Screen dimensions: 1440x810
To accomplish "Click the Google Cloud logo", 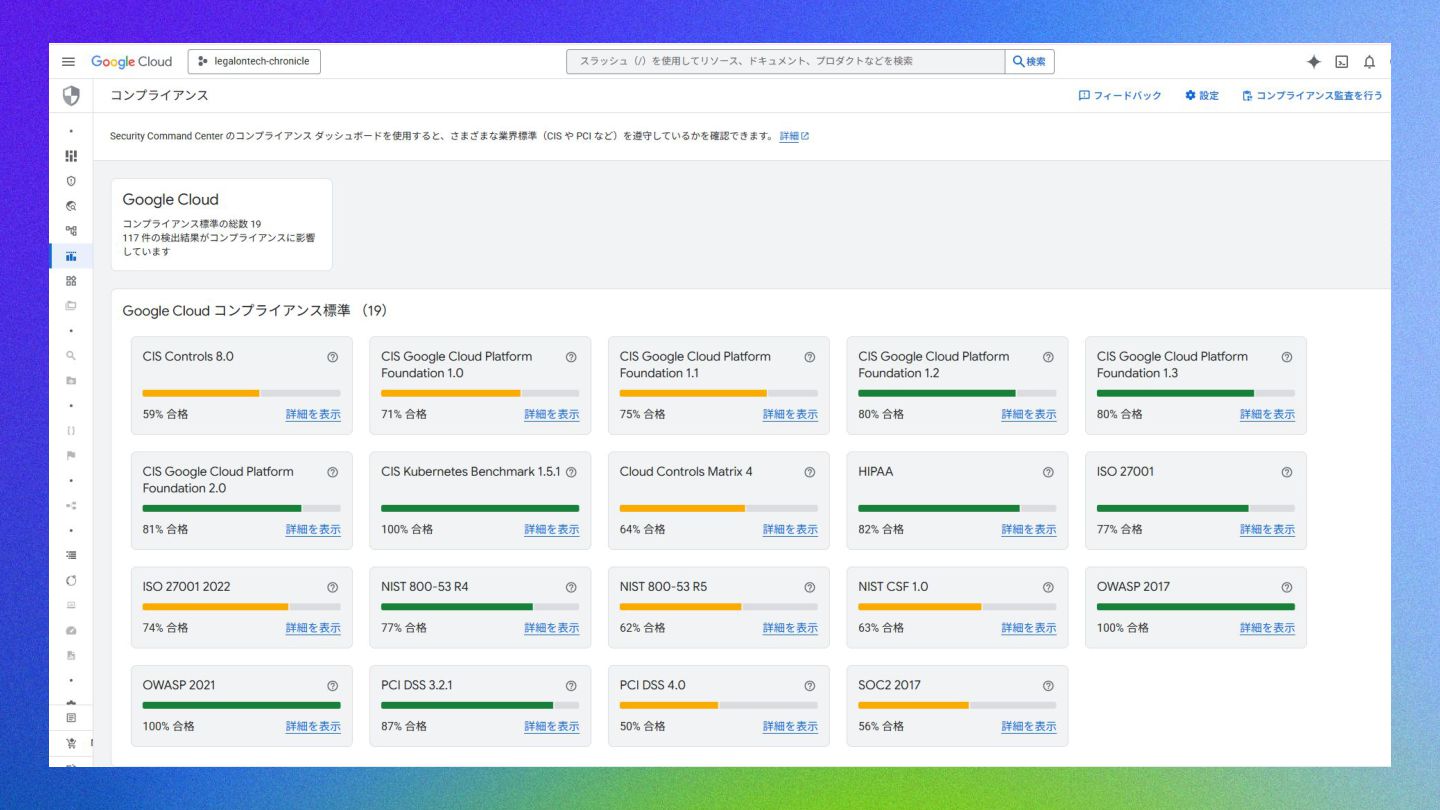I will coord(132,61).
